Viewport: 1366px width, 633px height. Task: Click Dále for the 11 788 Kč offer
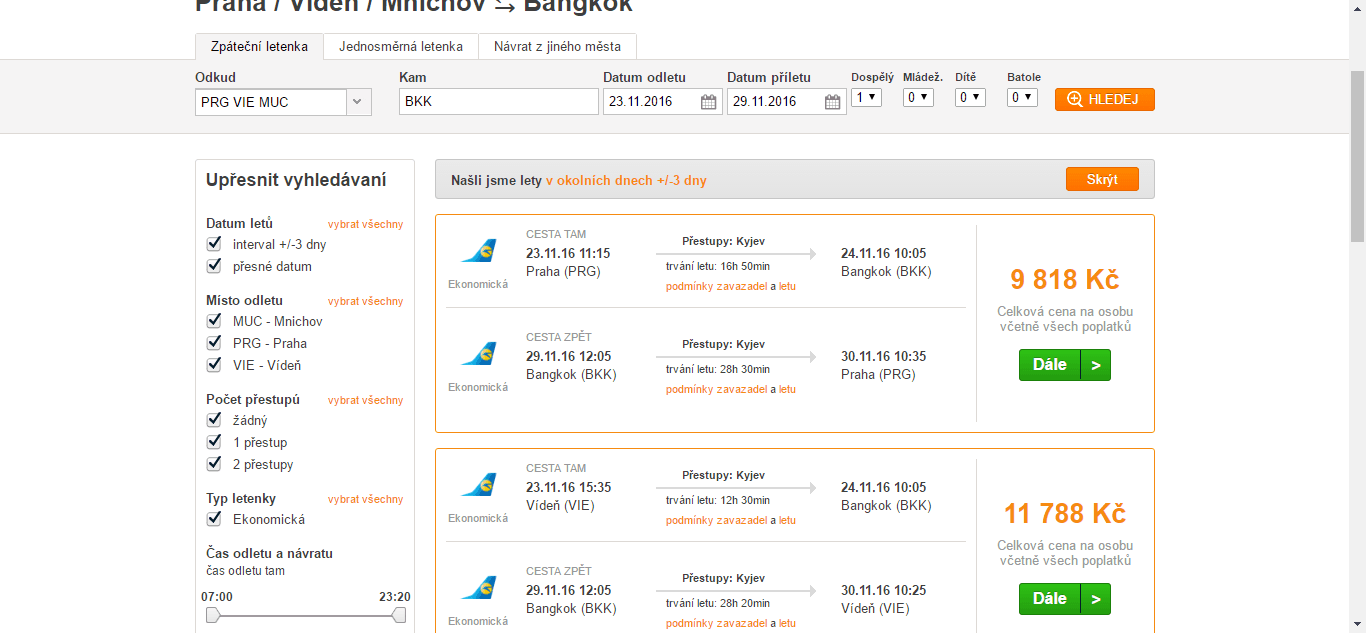click(x=1065, y=599)
